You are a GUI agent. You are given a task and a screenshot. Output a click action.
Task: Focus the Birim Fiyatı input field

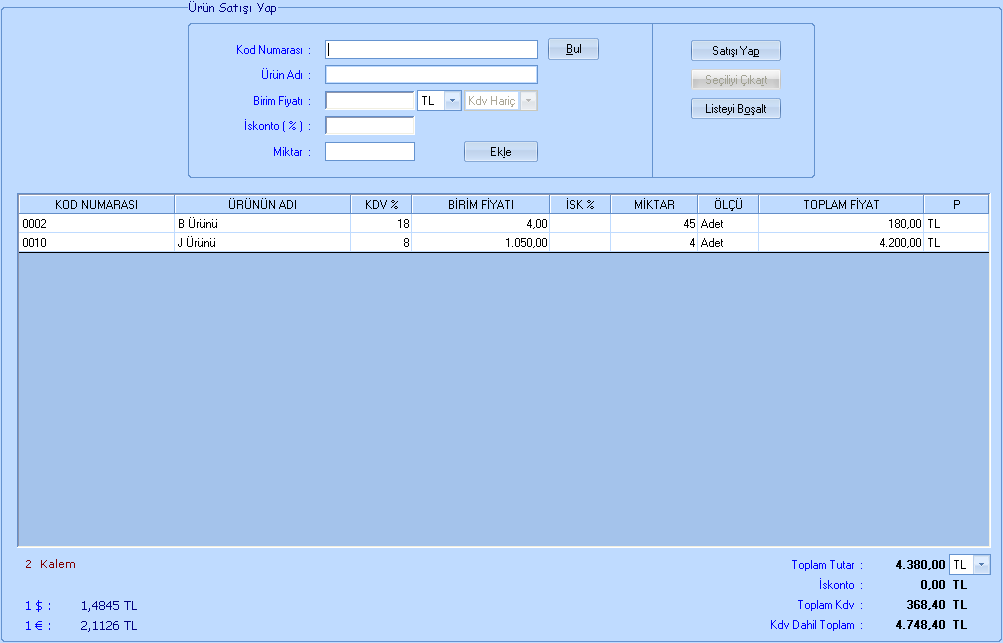(370, 101)
